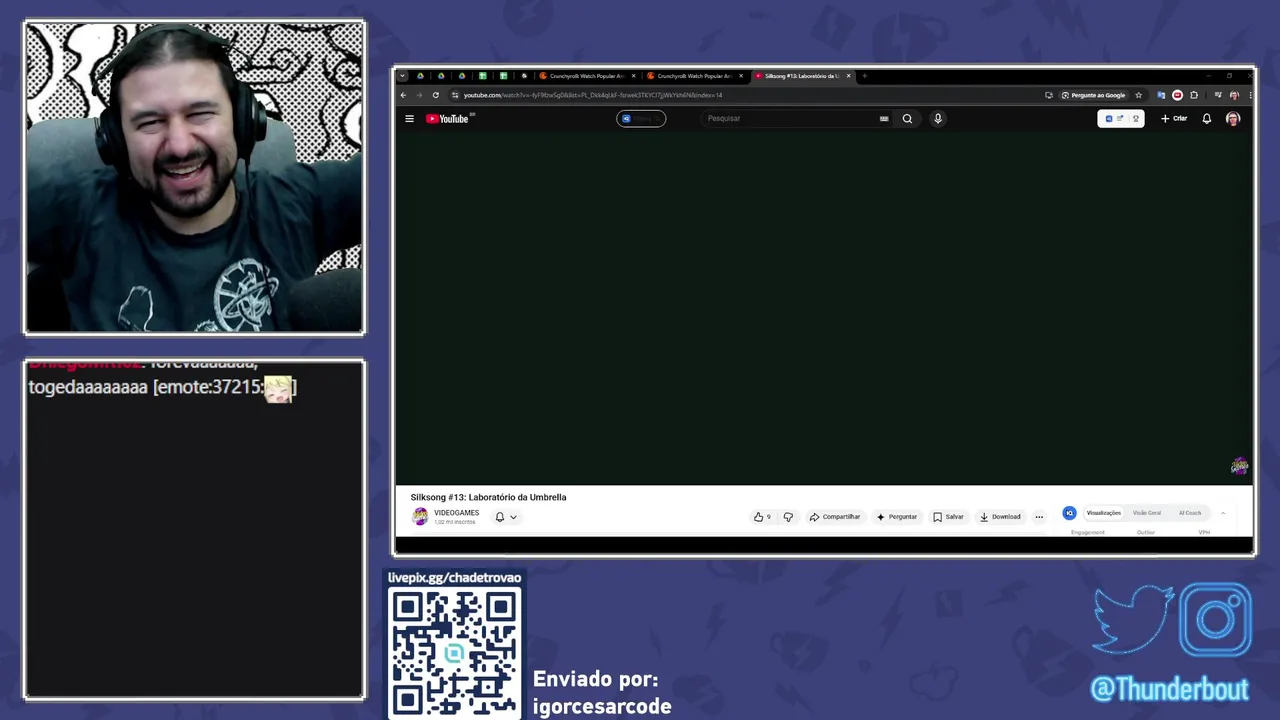
Task: Open the on-screen keyboard icon in search
Action: coord(884,118)
